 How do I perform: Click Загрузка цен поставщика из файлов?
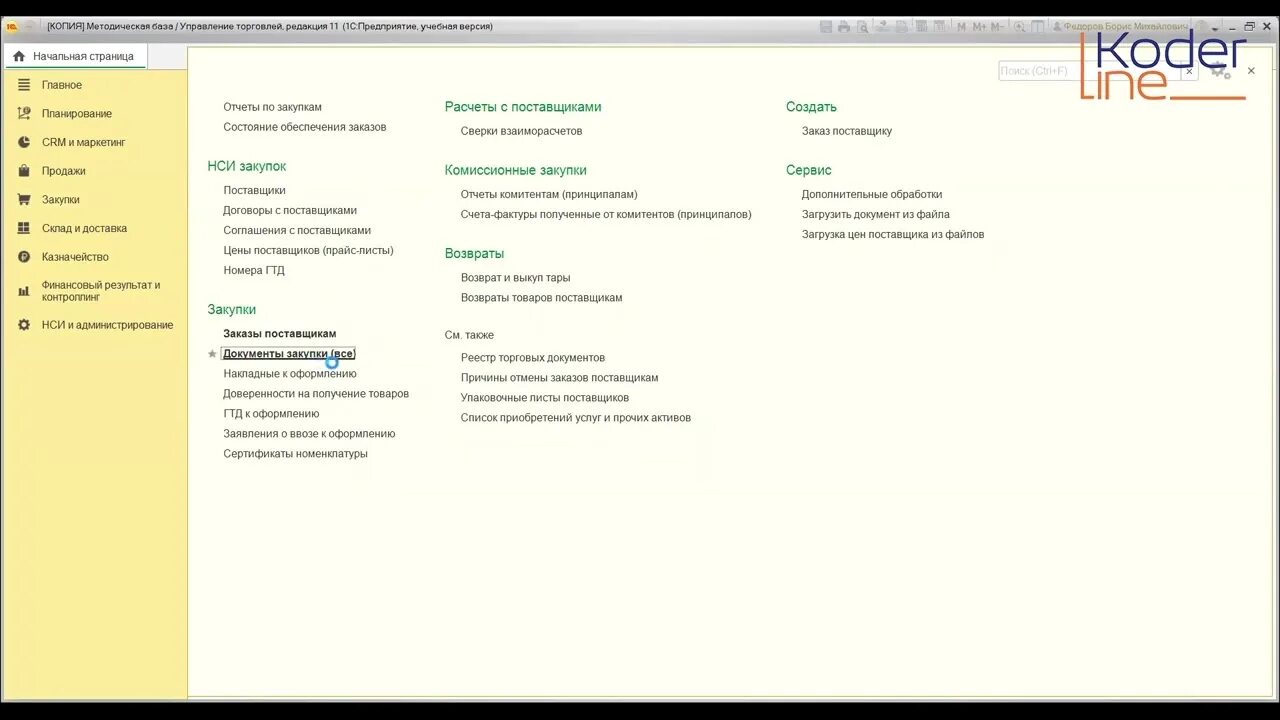click(893, 234)
